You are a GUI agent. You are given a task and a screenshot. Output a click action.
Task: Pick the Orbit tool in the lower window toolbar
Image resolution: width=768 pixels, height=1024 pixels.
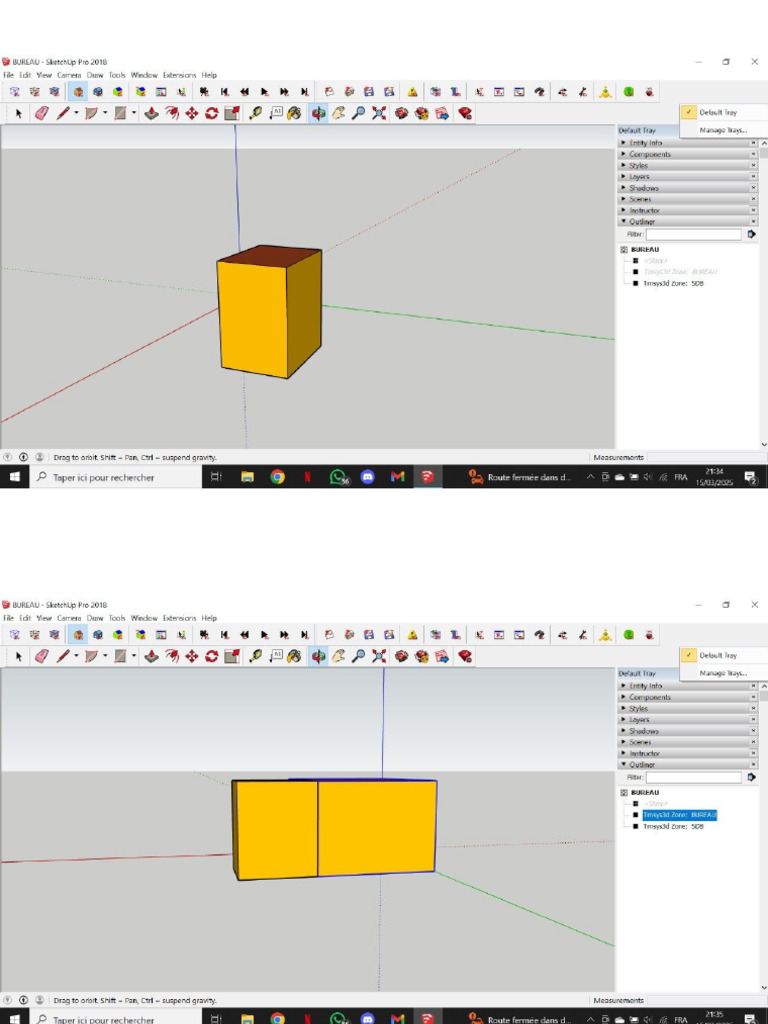point(318,657)
